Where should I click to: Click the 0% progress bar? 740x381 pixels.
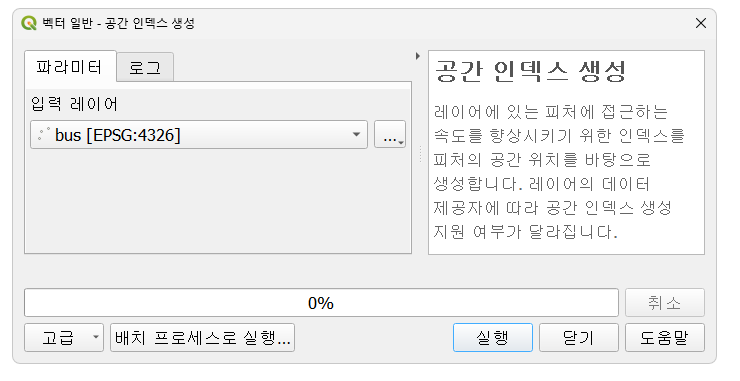pos(321,303)
